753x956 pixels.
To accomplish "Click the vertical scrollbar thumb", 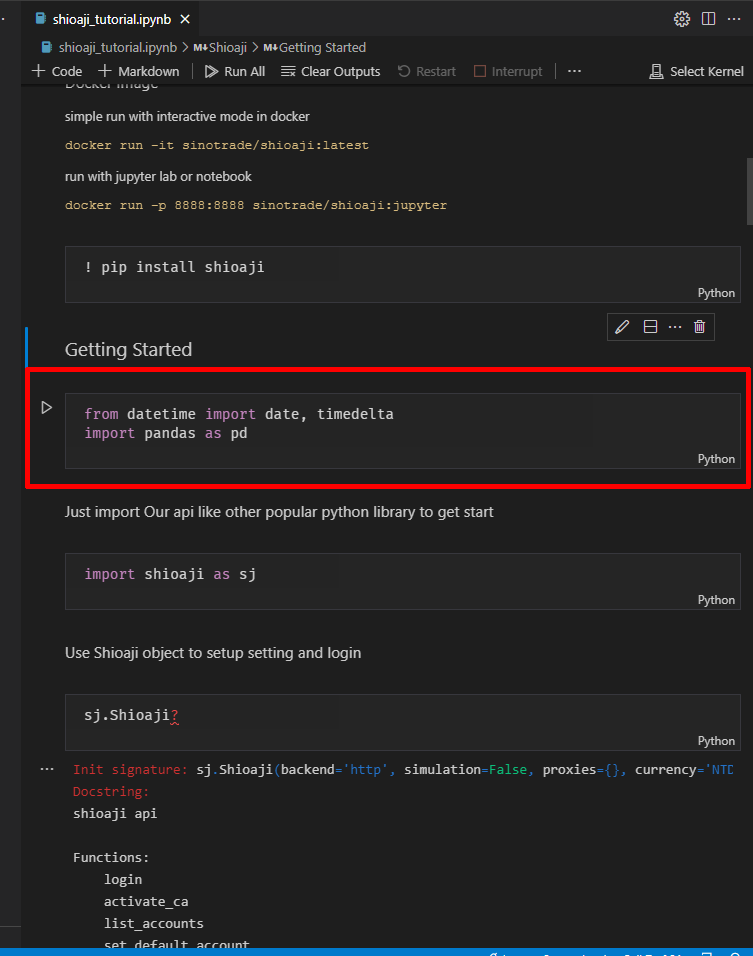I will pos(749,191).
